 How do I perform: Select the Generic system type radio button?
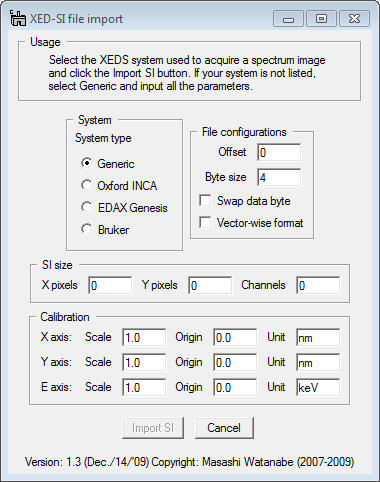pyautogui.click(x=86, y=163)
